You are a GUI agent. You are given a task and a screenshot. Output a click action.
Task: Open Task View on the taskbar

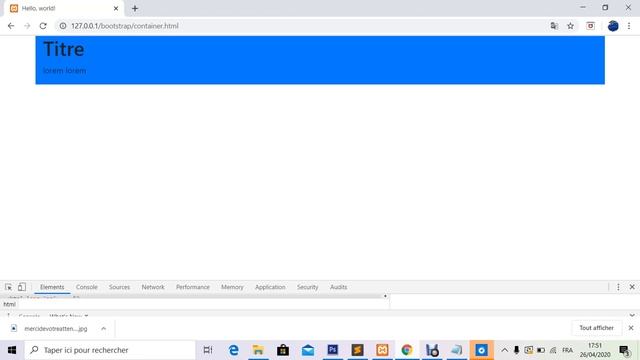coord(208,350)
